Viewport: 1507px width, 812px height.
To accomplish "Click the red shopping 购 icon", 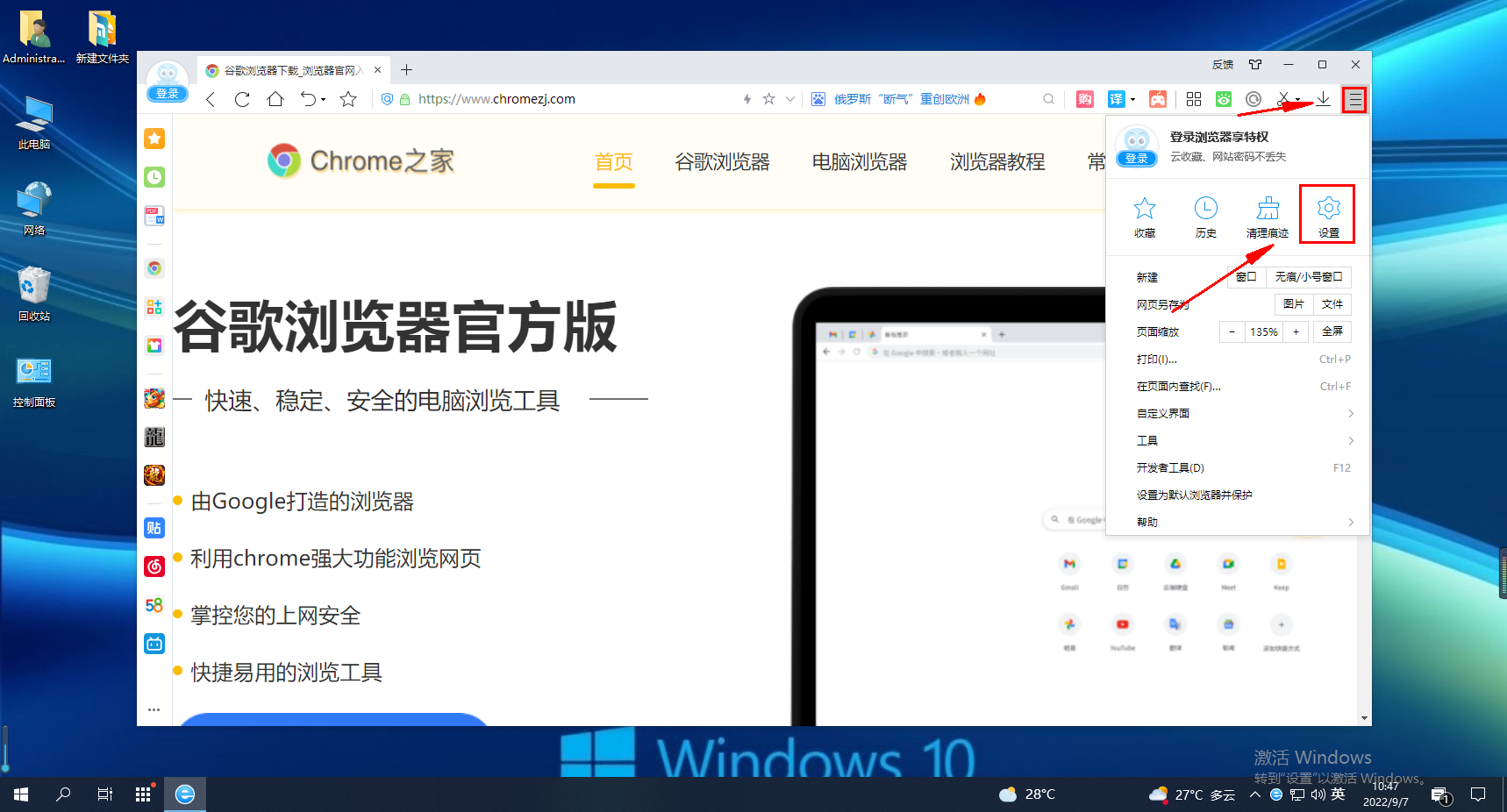I will (1085, 99).
